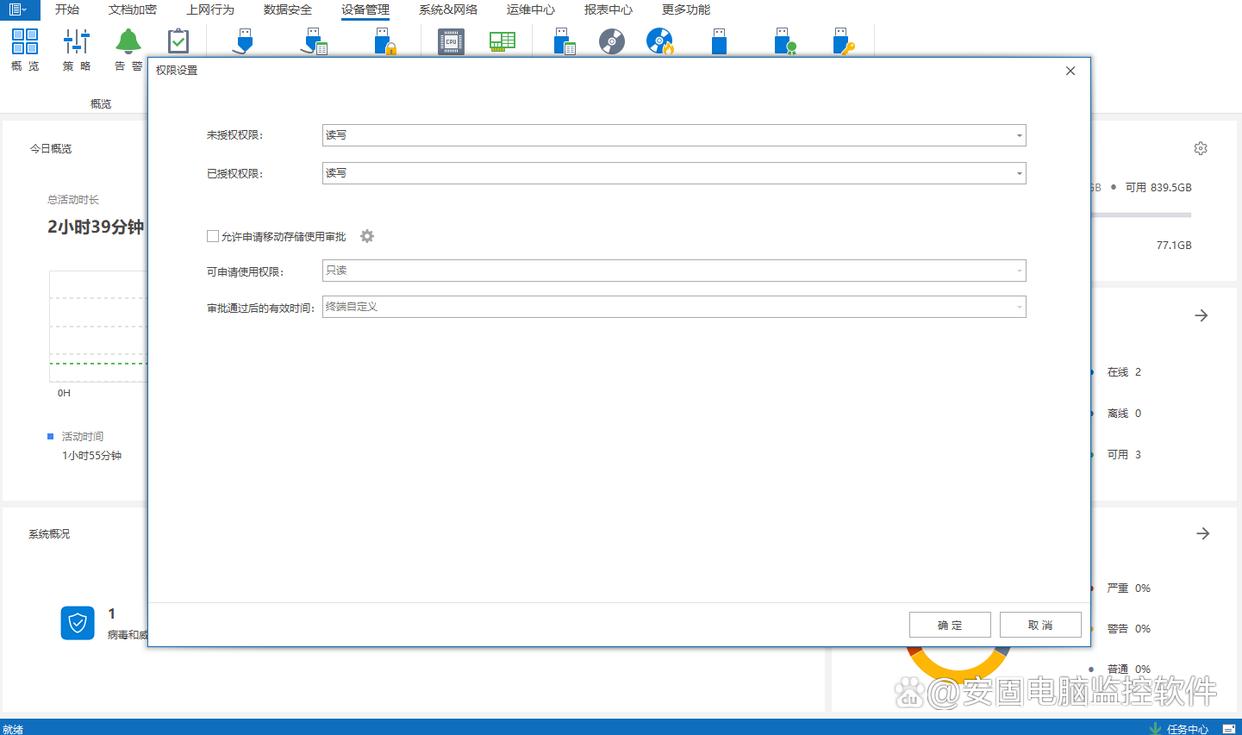Open the 审批通过后的有效时间 dropdown
Screen dimensions: 1242x735
click(x=674, y=307)
